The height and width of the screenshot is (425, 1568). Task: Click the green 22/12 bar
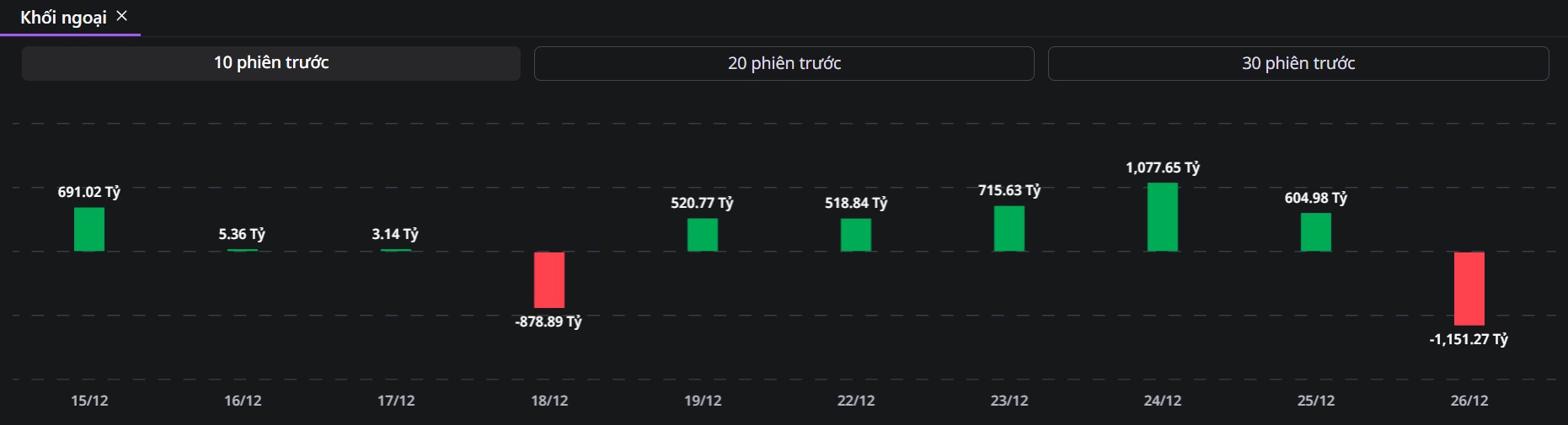pyautogui.click(x=856, y=235)
